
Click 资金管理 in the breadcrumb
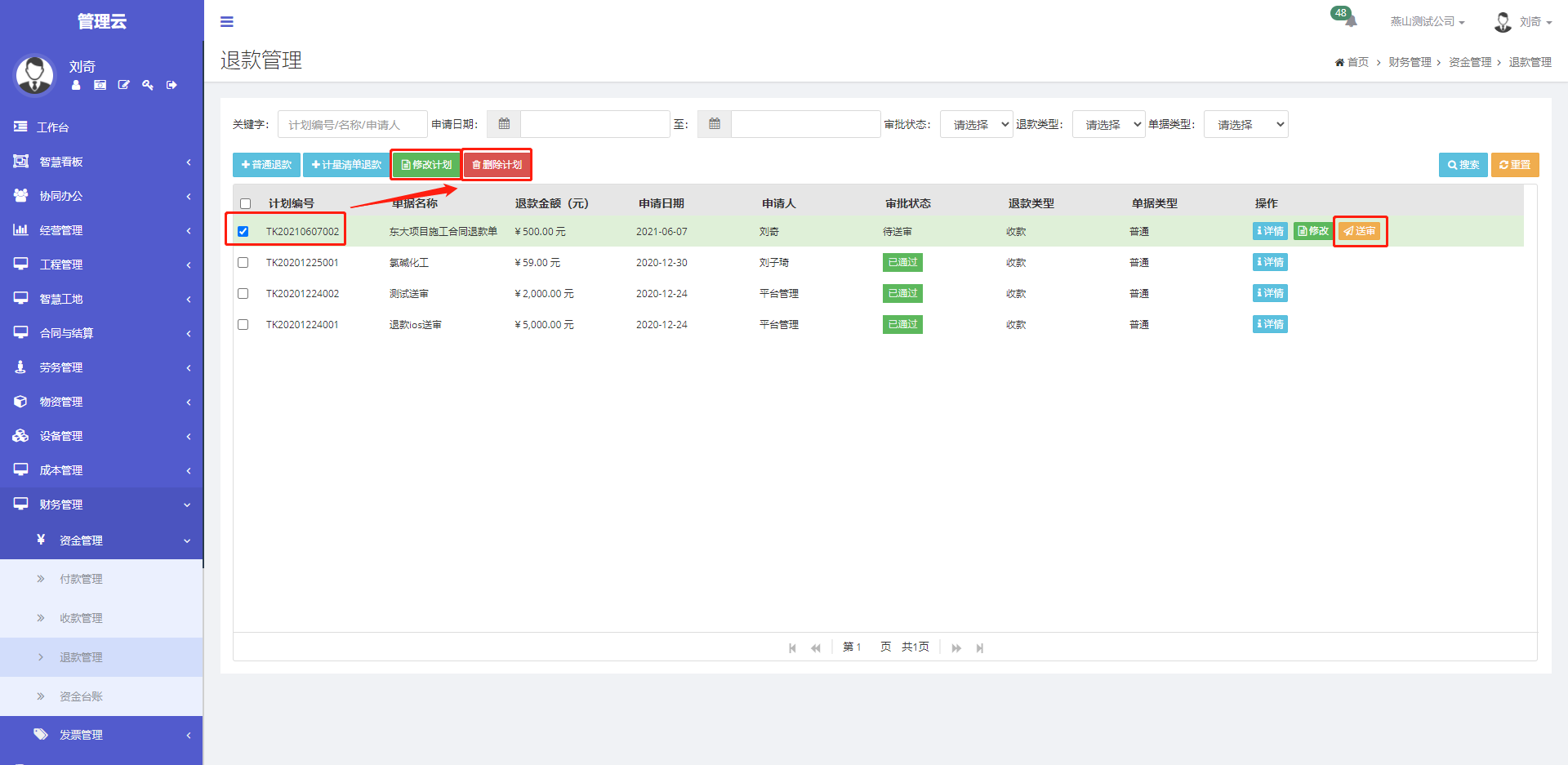(1470, 62)
